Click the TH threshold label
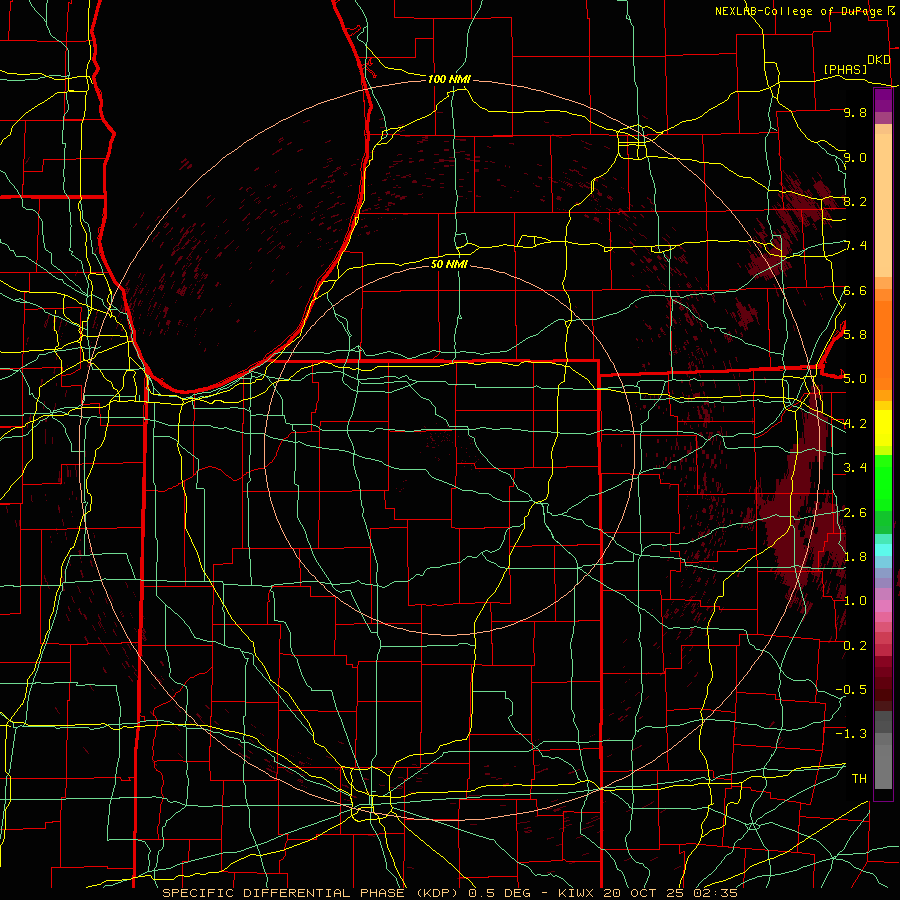Screen dimensions: 900x900 (860, 779)
